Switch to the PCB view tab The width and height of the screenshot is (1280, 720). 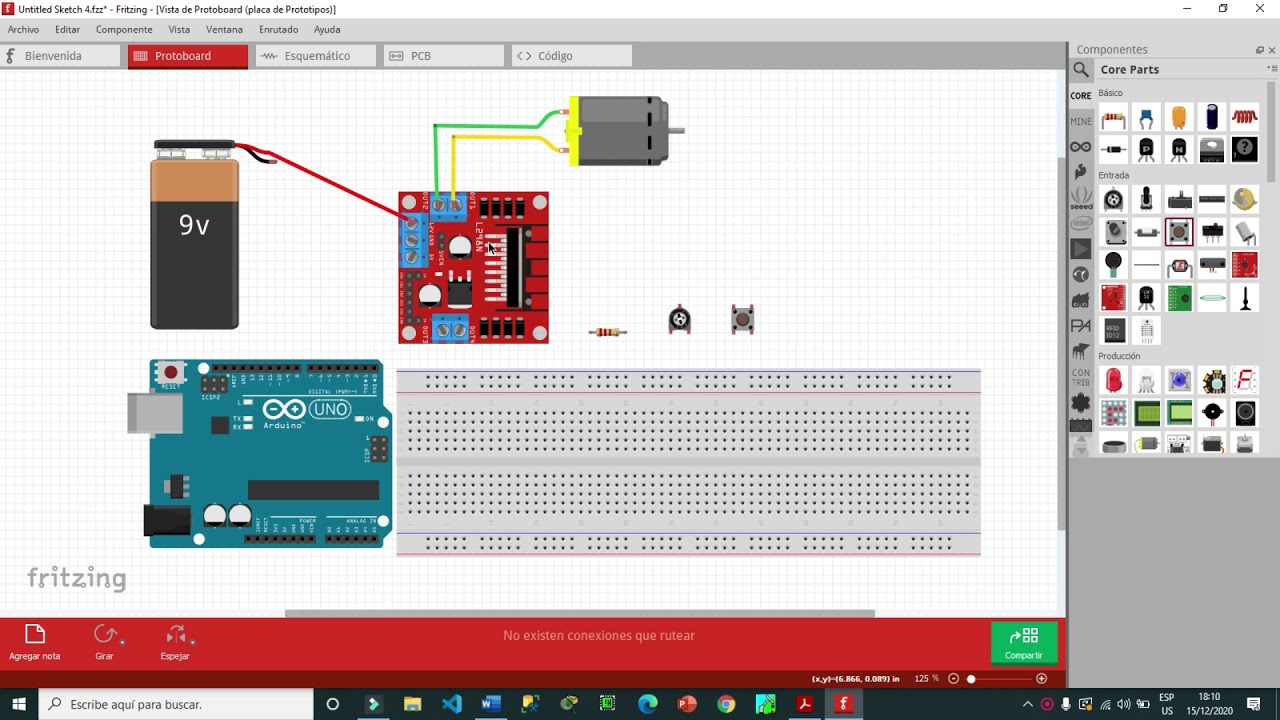444,56
